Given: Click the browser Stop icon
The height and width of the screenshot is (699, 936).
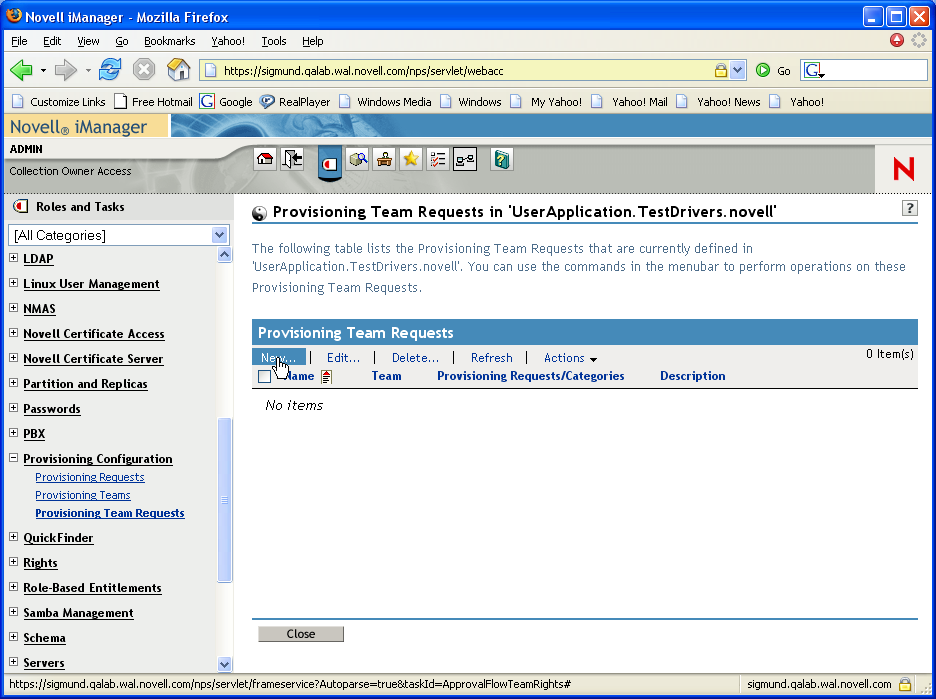Looking at the screenshot, I should pyautogui.click(x=144, y=70).
